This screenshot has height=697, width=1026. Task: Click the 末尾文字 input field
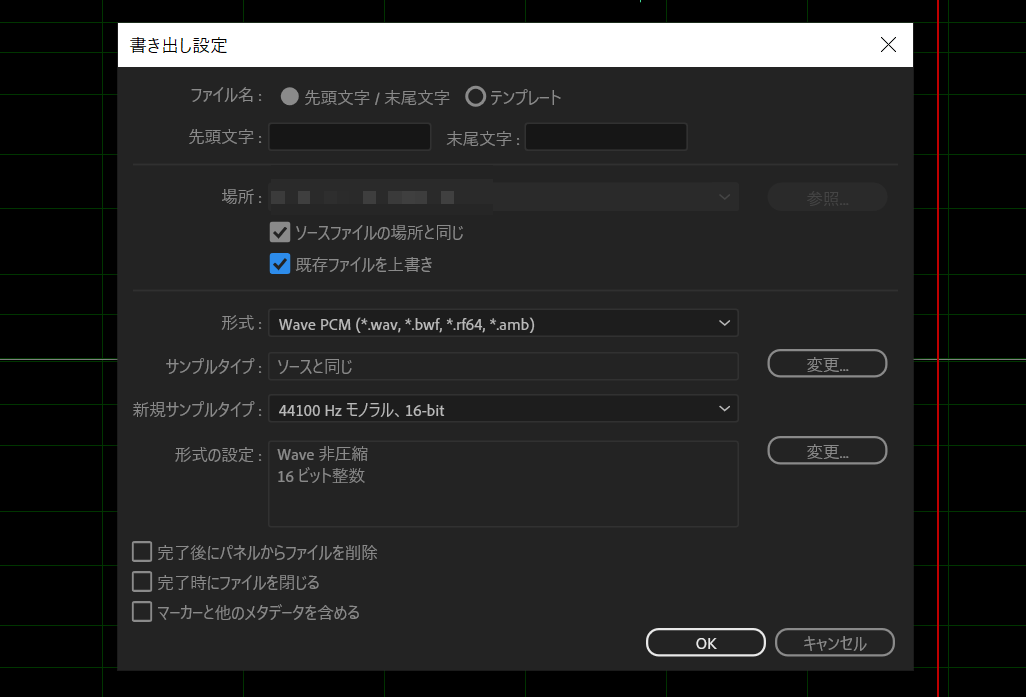[x=605, y=137]
